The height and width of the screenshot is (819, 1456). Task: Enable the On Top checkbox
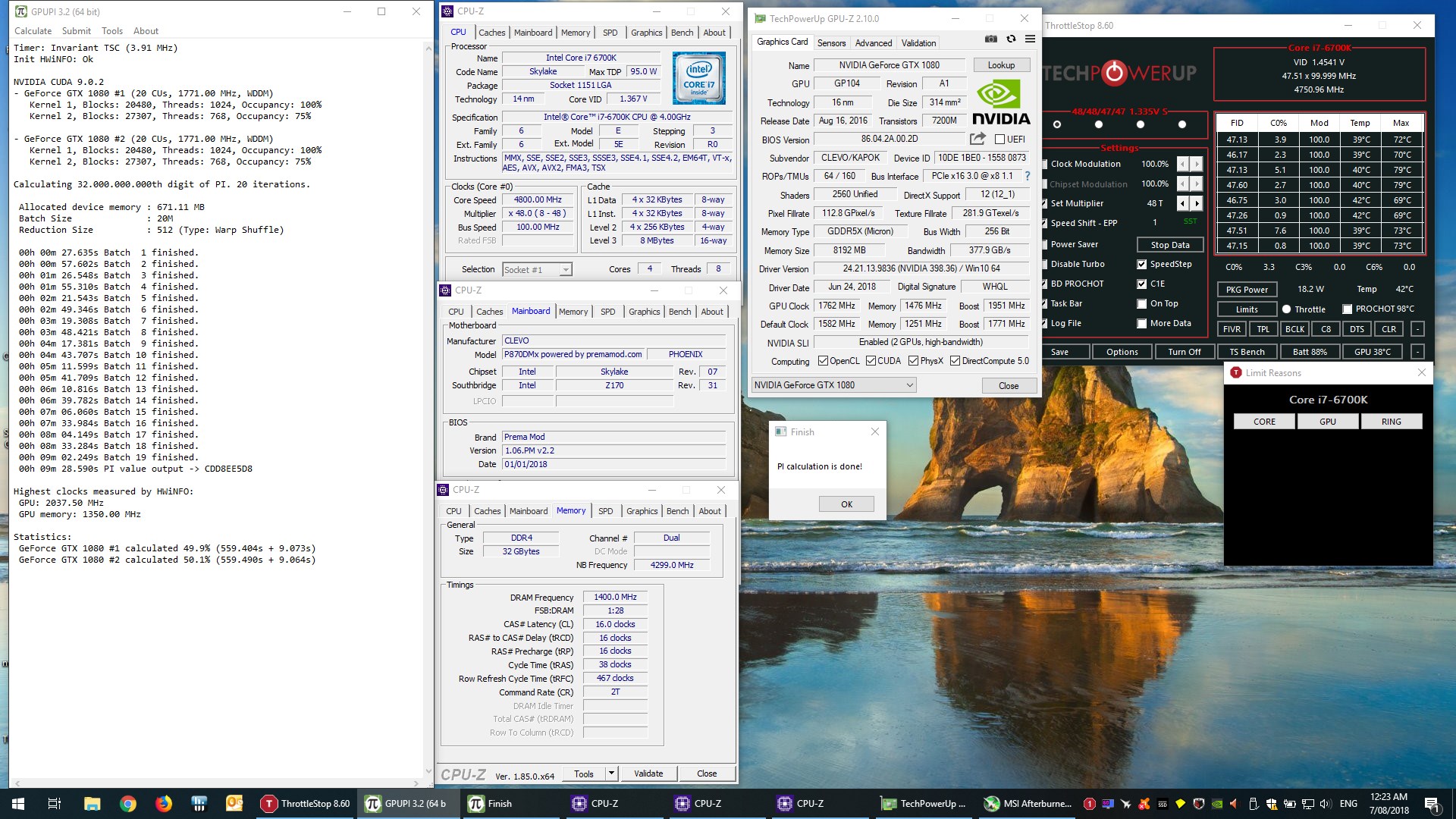[x=1141, y=304]
